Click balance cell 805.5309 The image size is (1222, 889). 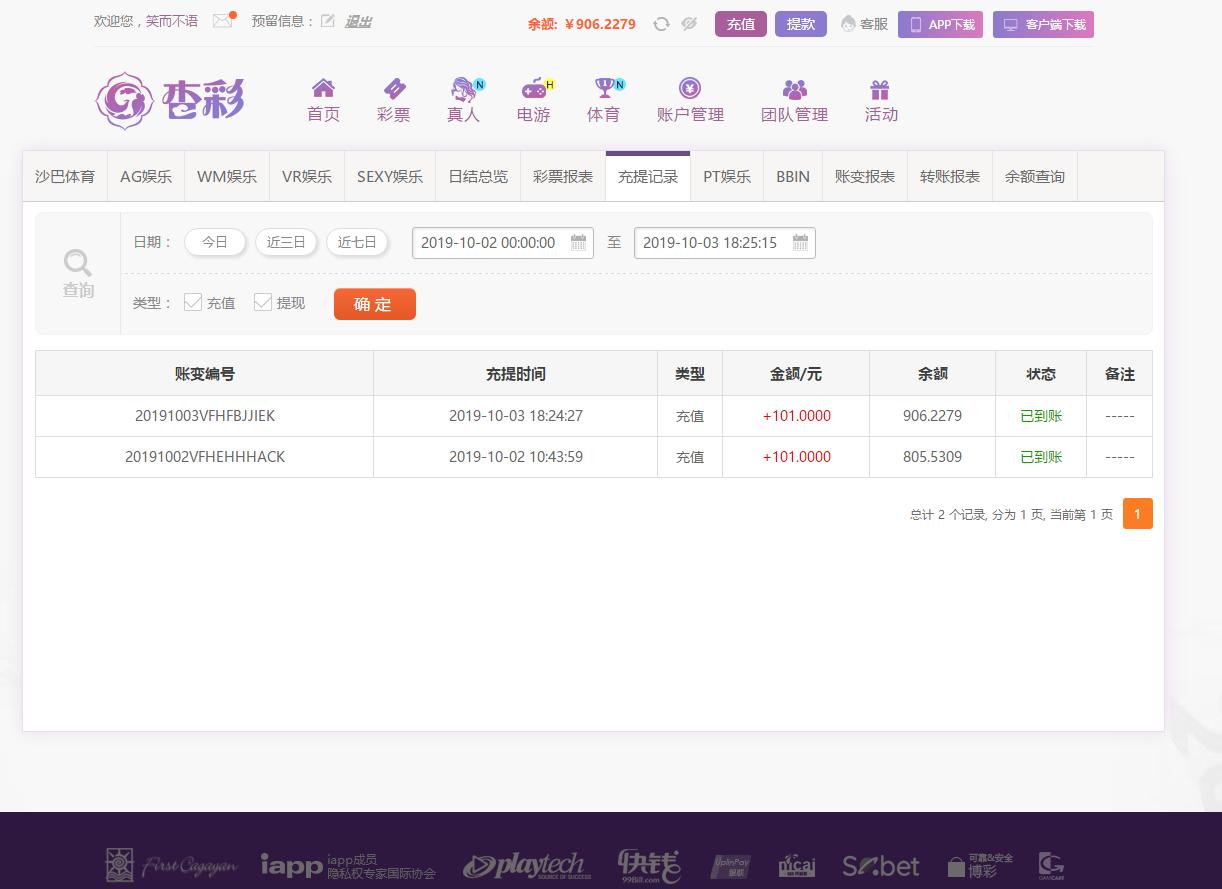(933, 457)
